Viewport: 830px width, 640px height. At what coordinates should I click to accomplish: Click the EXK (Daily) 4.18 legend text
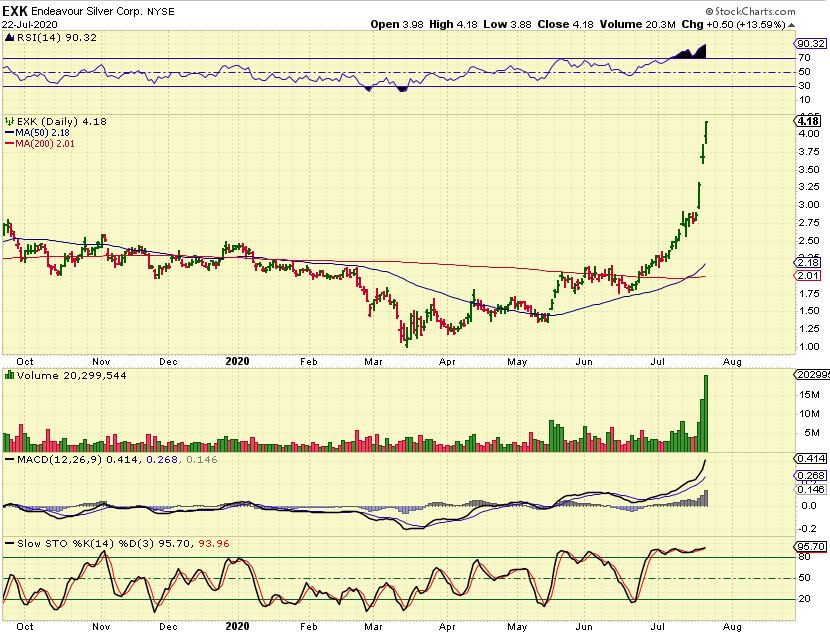pos(61,121)
